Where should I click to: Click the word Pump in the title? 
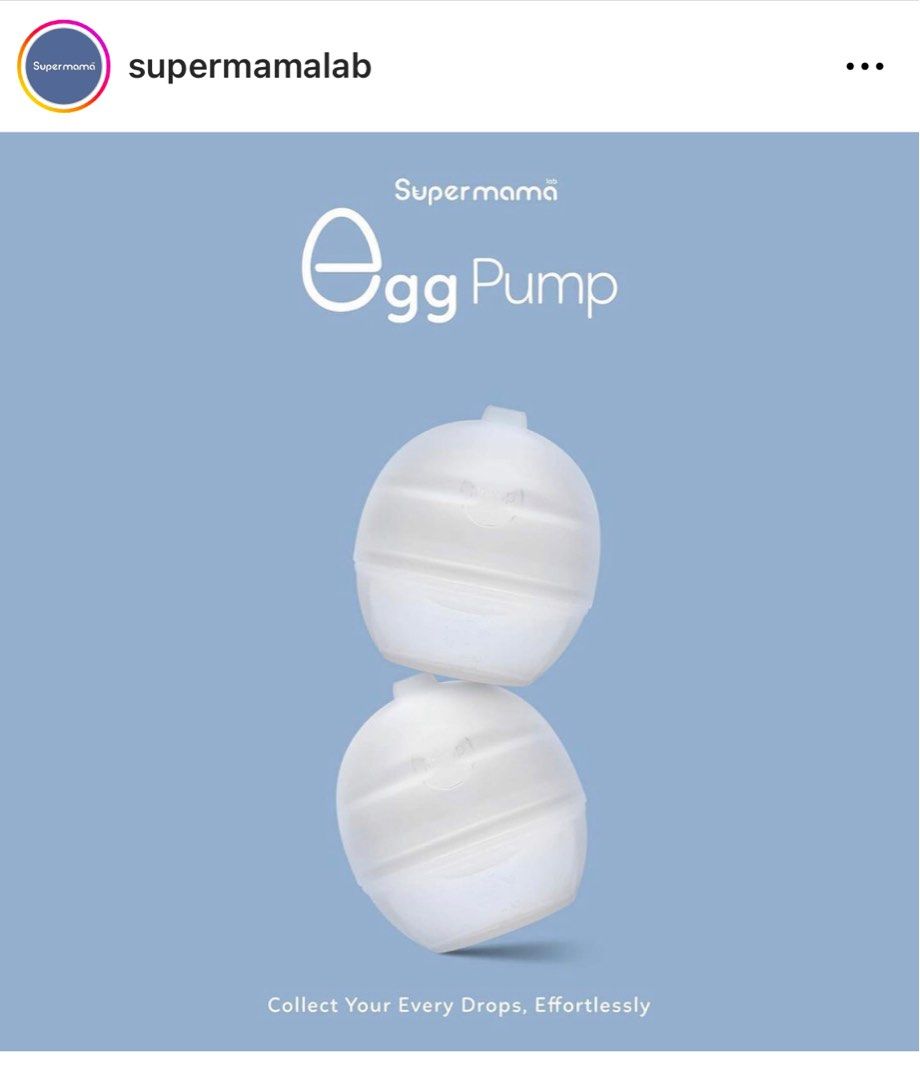coord(545,285)
